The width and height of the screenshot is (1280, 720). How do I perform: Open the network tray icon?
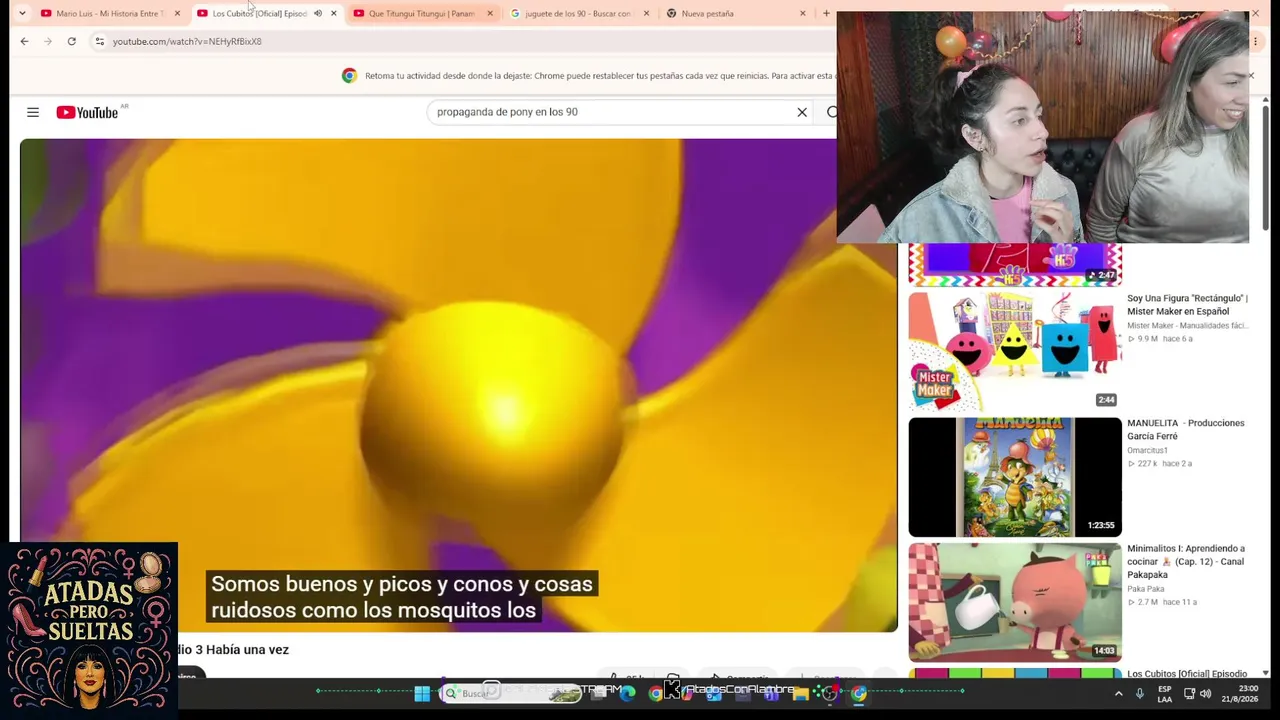click(1189, 693)
